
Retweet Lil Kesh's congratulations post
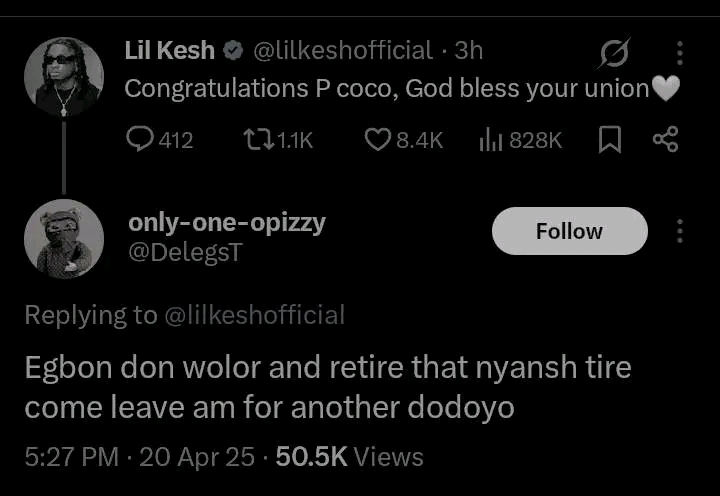coord(257,140)
